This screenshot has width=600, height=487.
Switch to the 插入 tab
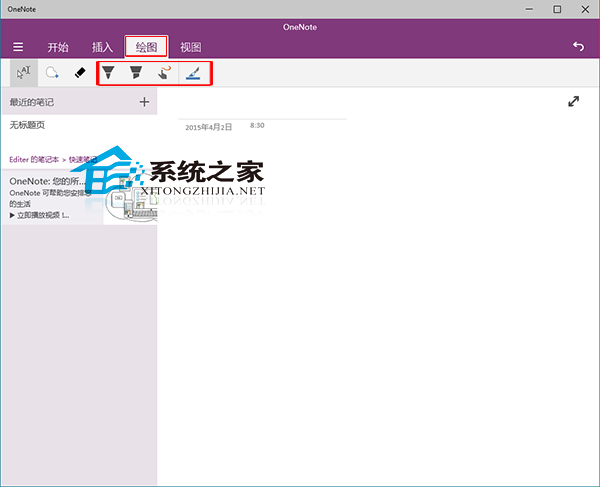tap(102, 47)
